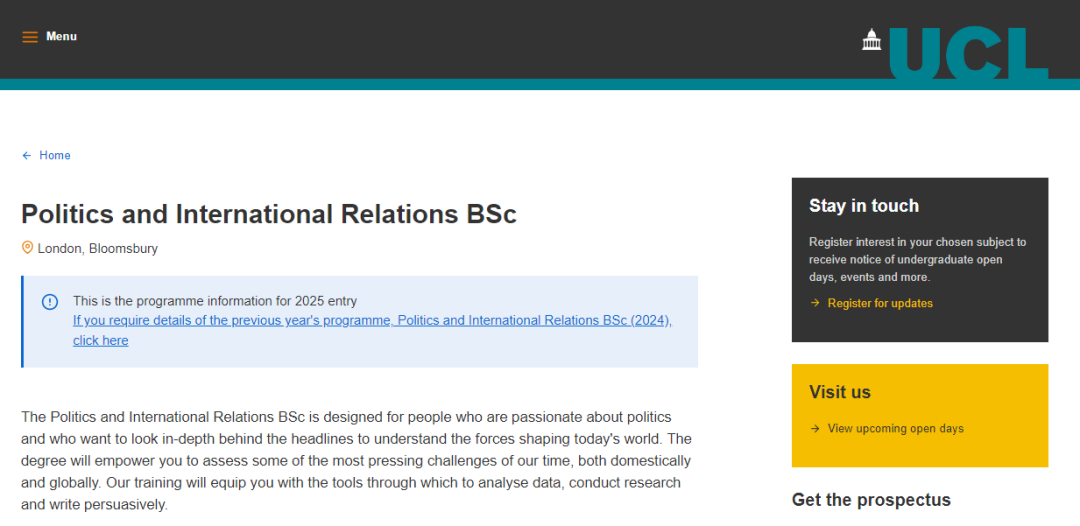Screen dimensions: 1080x526
Task: Click the 2025 entry programme information notice text
Action: coord(215,301)
